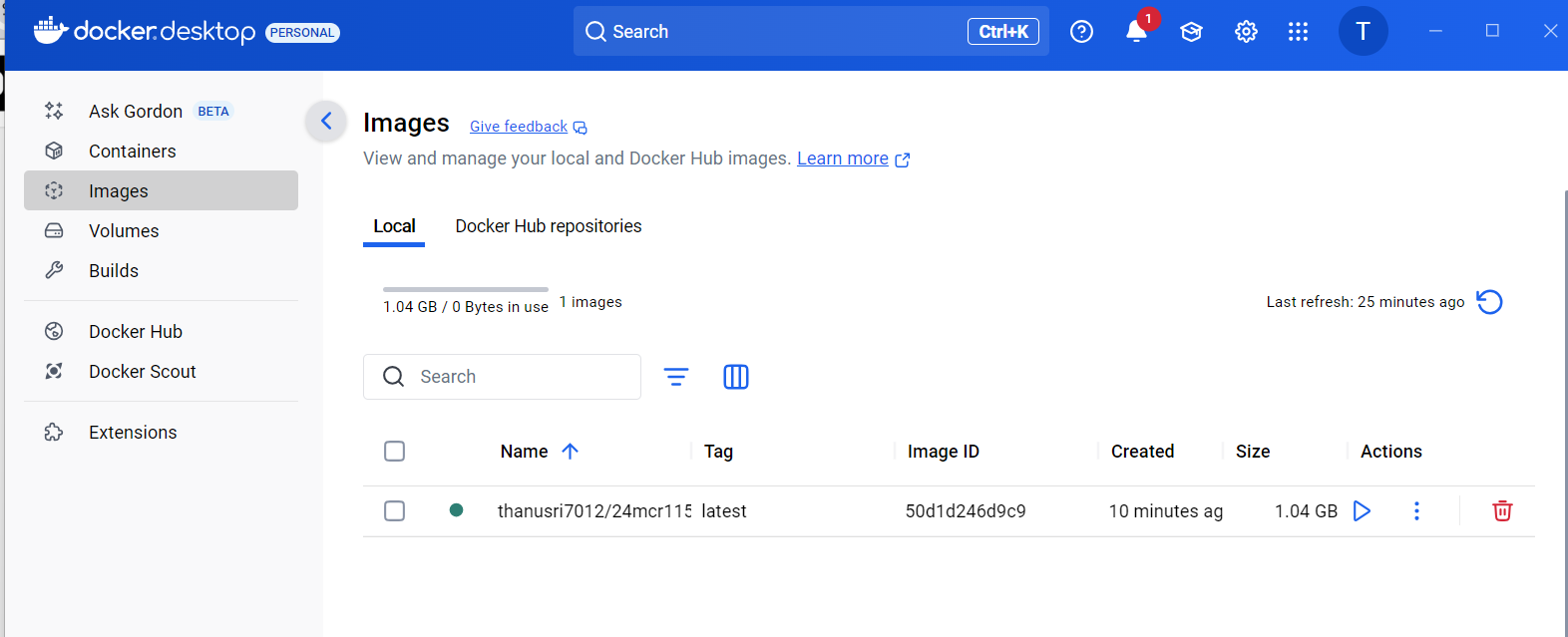Switch to Docker Hub repositories tab
Screen dimensions: 1568x637
549,226
